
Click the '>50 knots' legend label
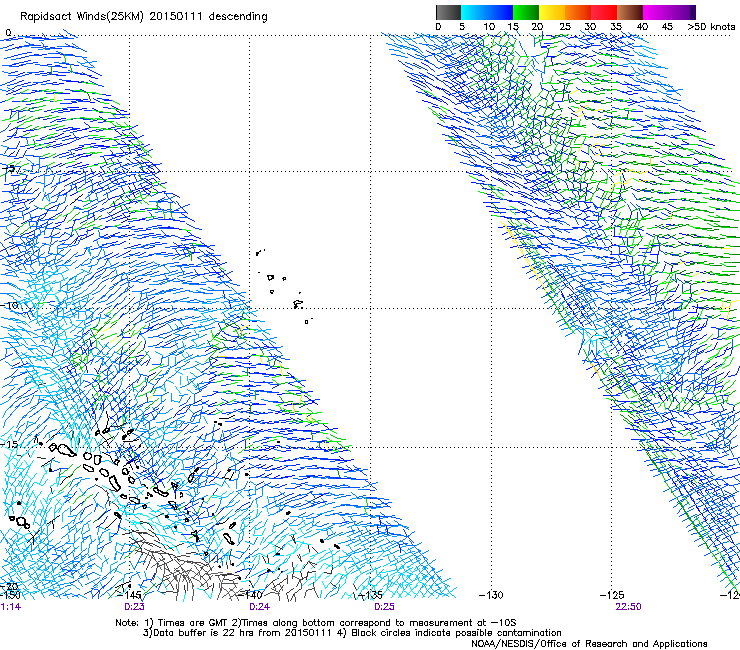(x=711, y=26)
